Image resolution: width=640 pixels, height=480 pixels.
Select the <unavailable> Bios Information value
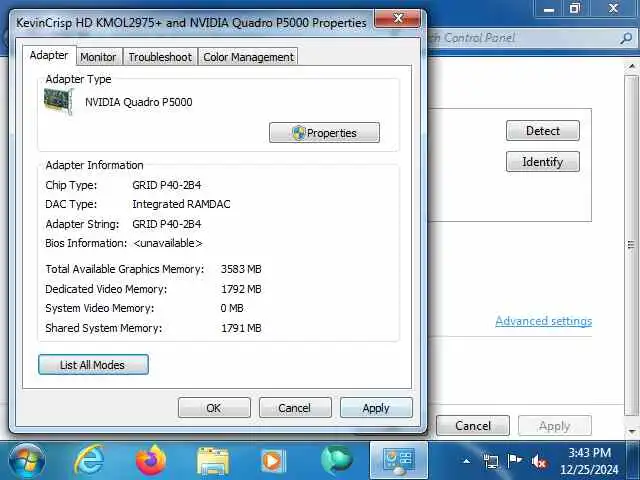coord(168,243)
